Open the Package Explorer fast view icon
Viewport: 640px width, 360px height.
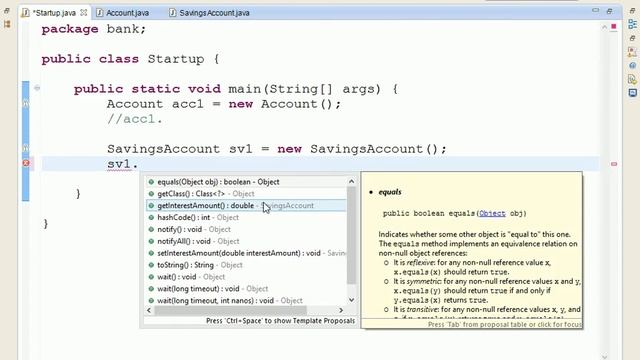(7, 24)
